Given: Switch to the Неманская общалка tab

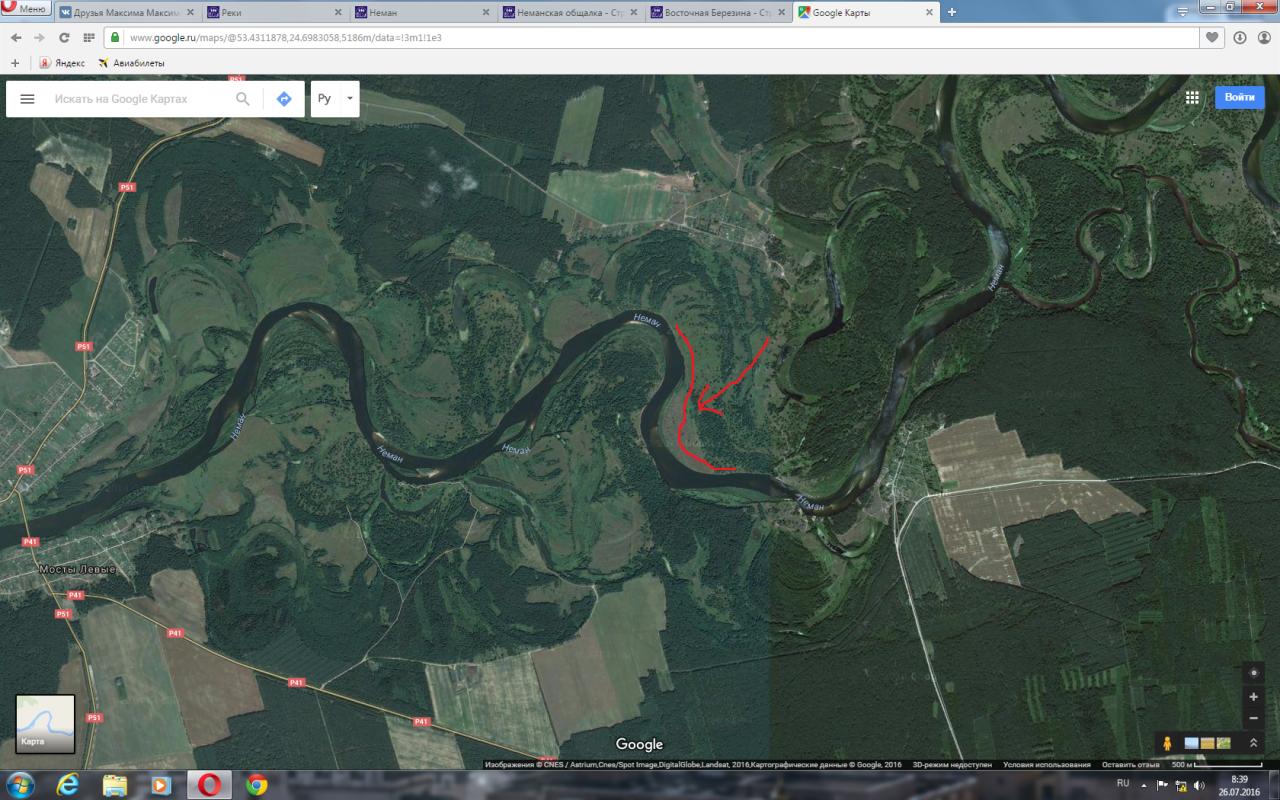Looking at the screenshot, I should (569, 12).
